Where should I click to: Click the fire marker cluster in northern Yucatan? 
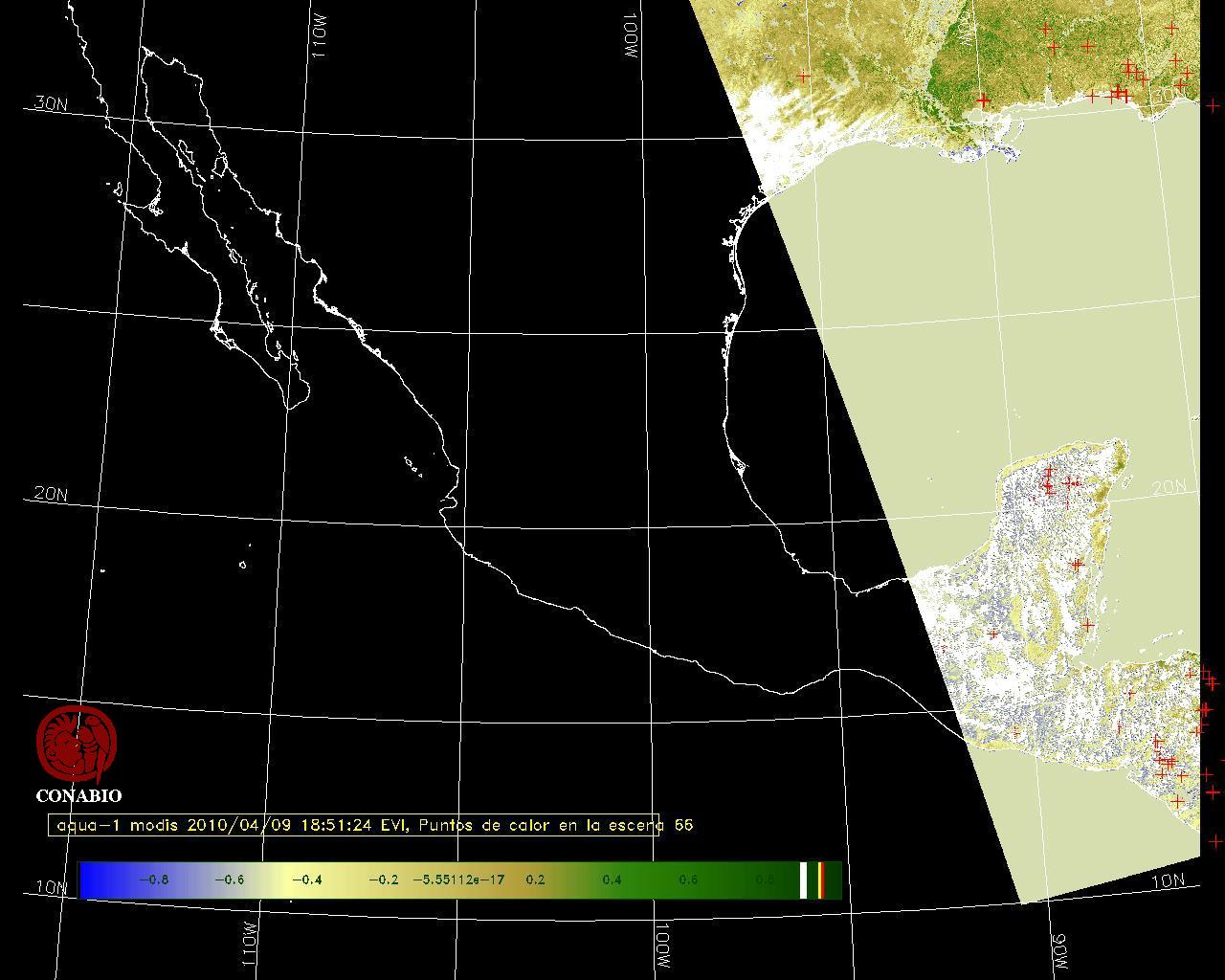pyautogui.click(x=1050, y=481)
